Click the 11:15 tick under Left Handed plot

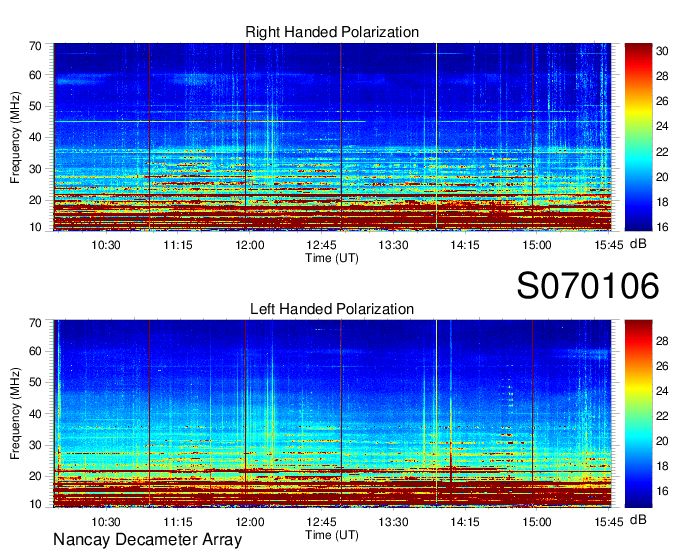coord(178,522)
